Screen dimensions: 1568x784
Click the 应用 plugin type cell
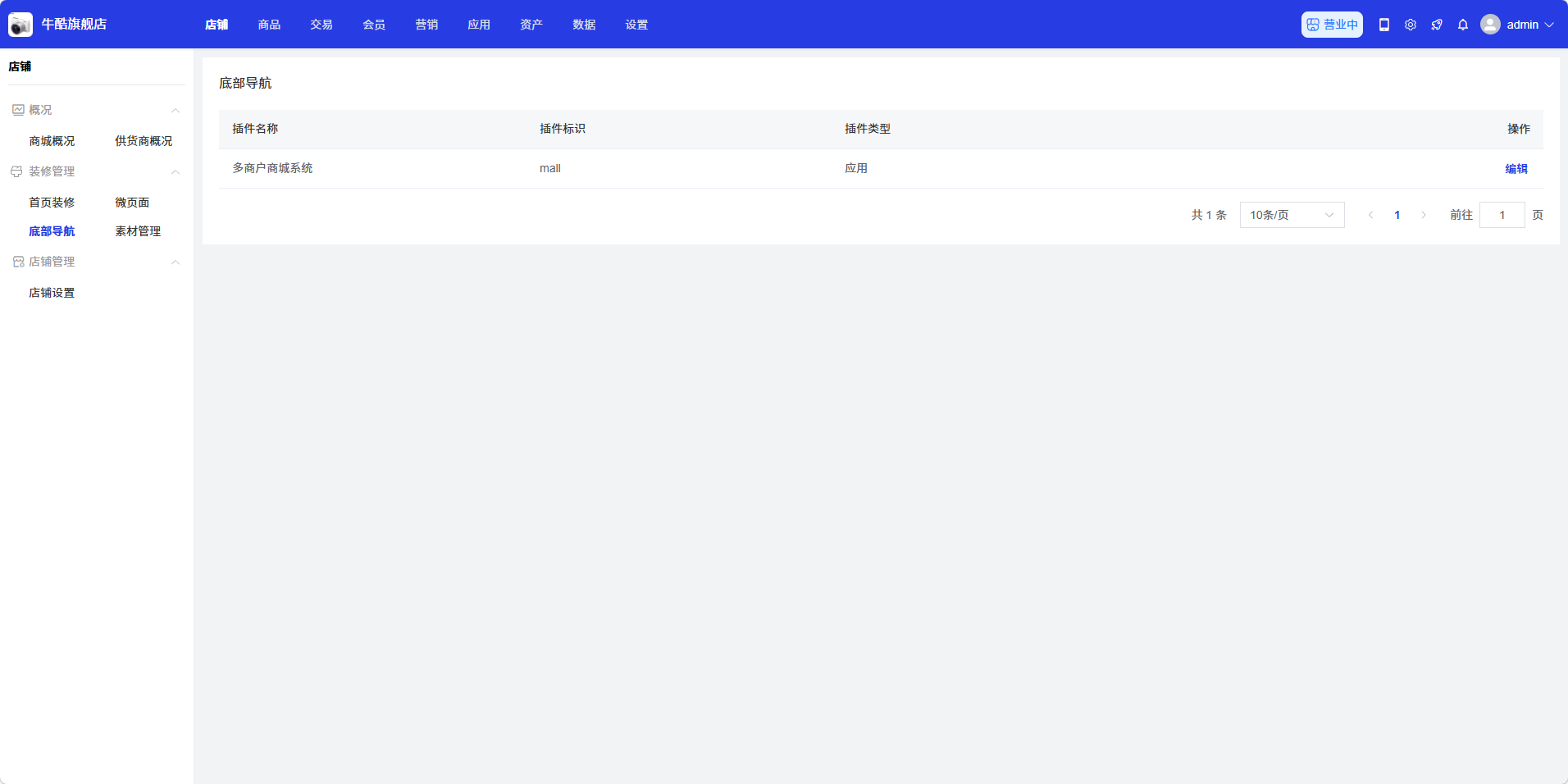856,168
